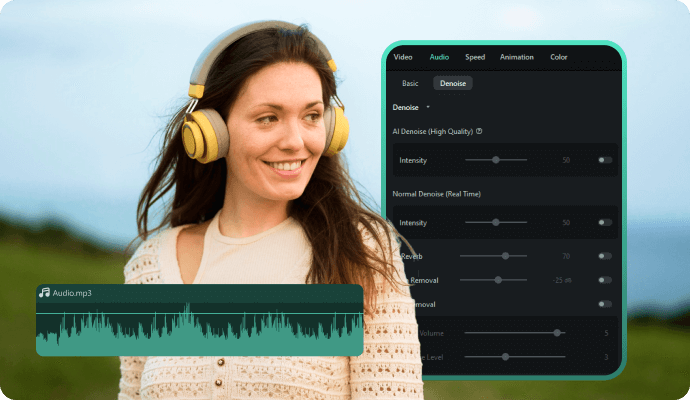Enable the toggle on the -25 dB row
Image resolution: width=690 pixels, height=400 pixels.
click(605, 281)
